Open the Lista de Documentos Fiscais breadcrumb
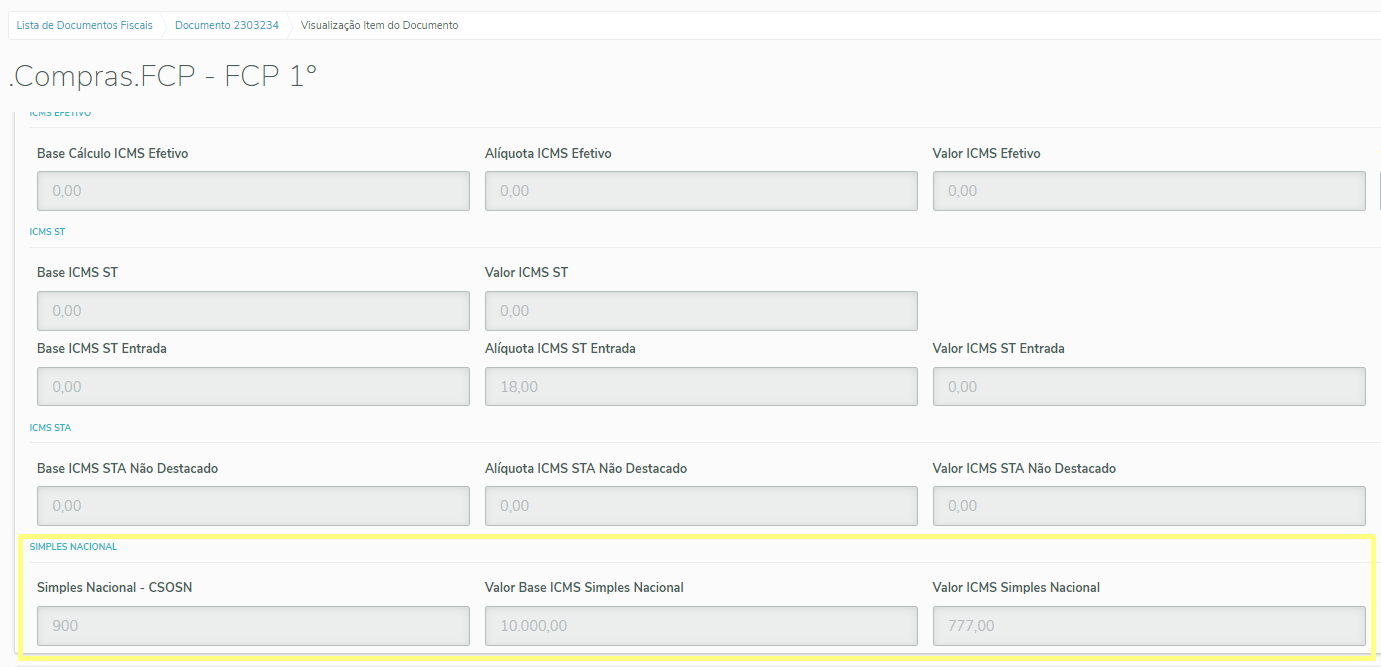This screenshot has height=667, width=1381. point(84,25)
